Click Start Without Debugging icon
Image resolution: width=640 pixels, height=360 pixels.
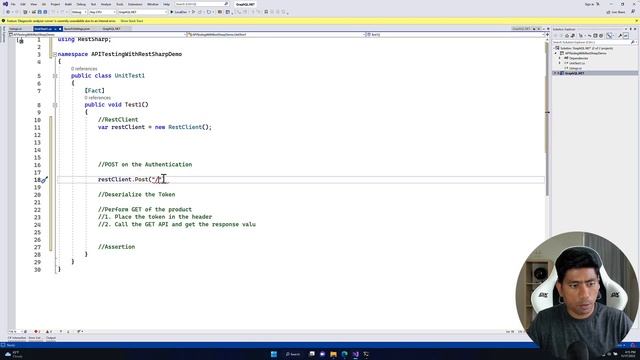193,12
